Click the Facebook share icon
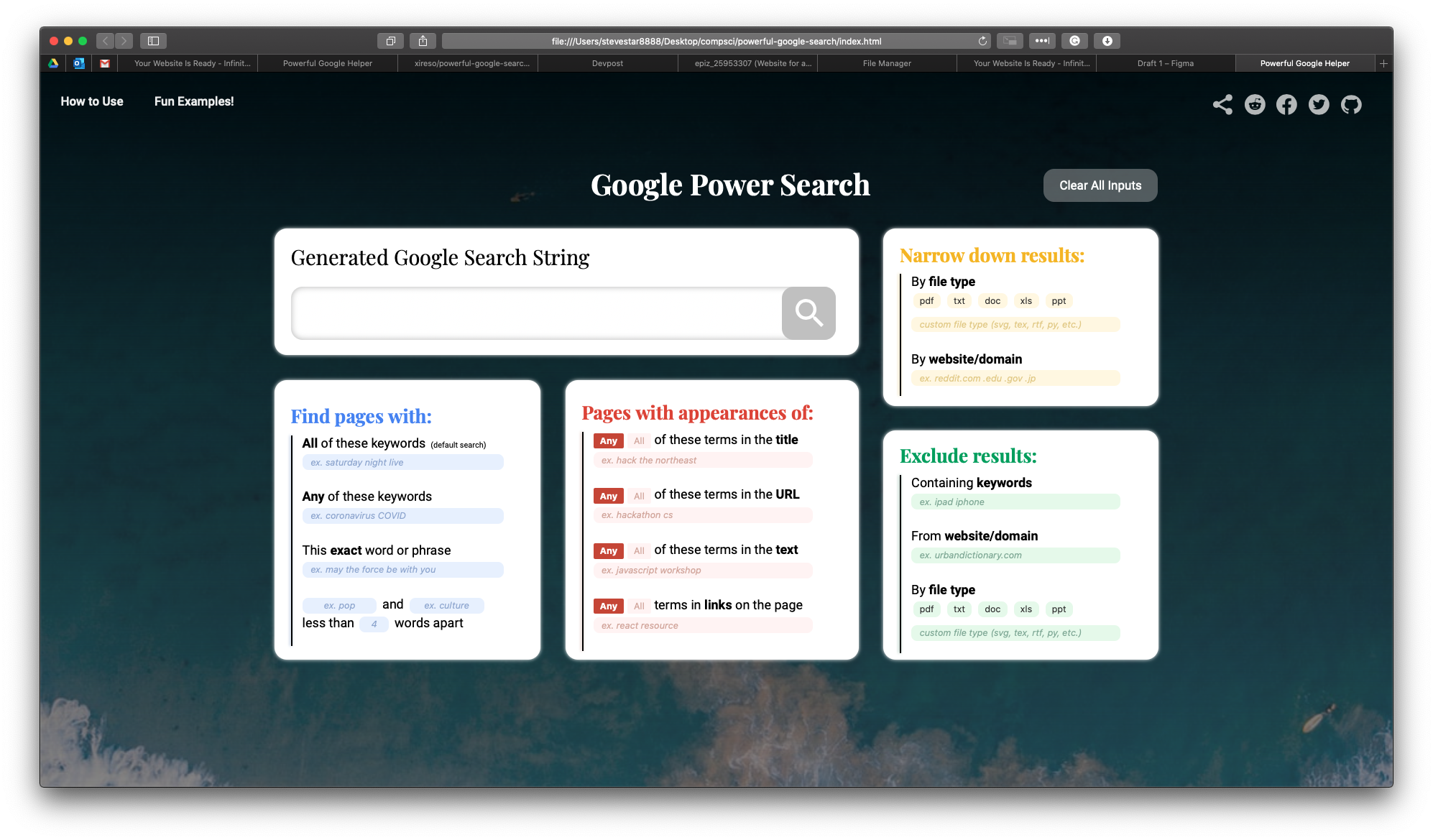This screenshot has width=1433, height=840. 1286,105
